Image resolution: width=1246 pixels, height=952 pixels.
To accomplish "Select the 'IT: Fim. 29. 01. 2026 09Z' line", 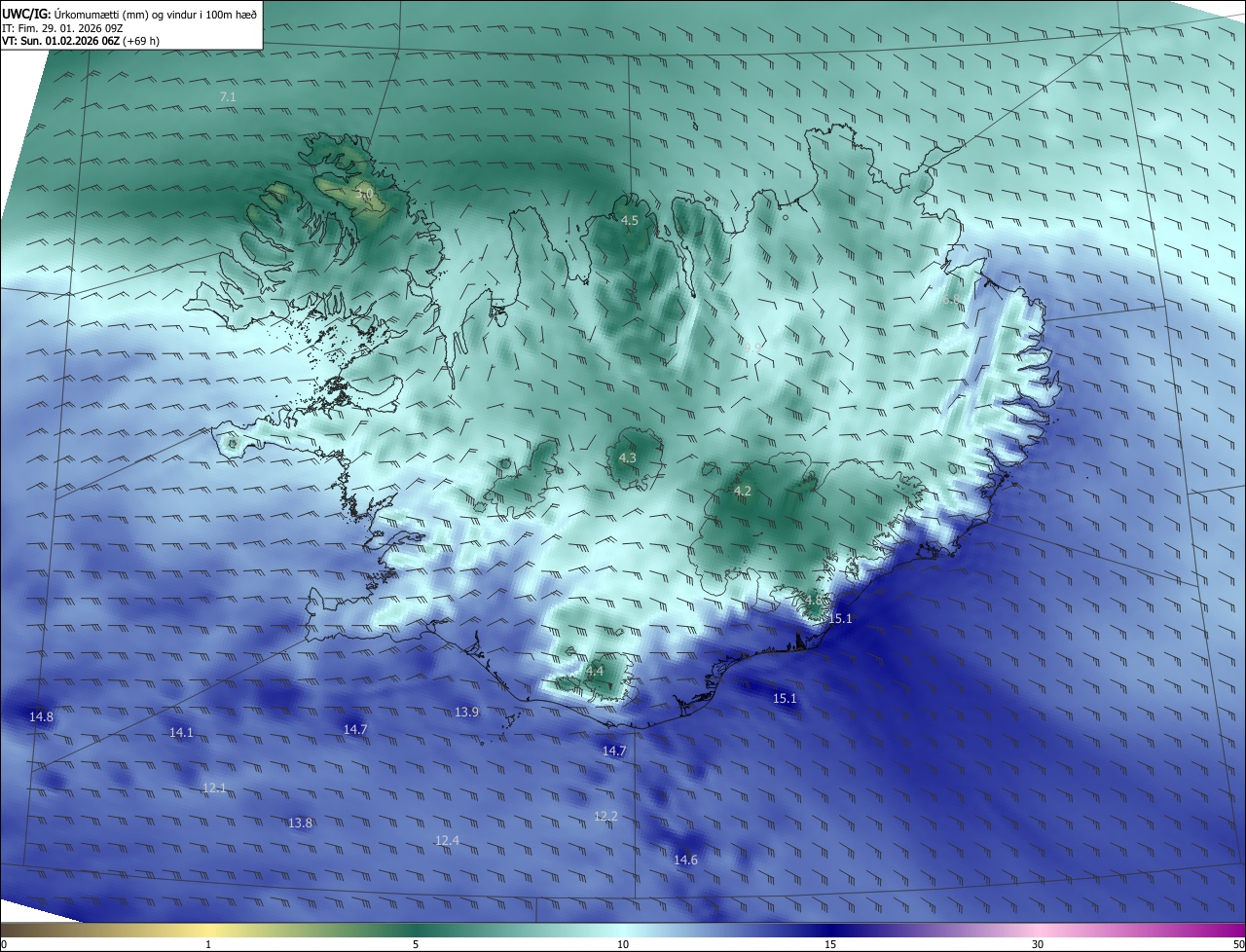I will [62, 27].
